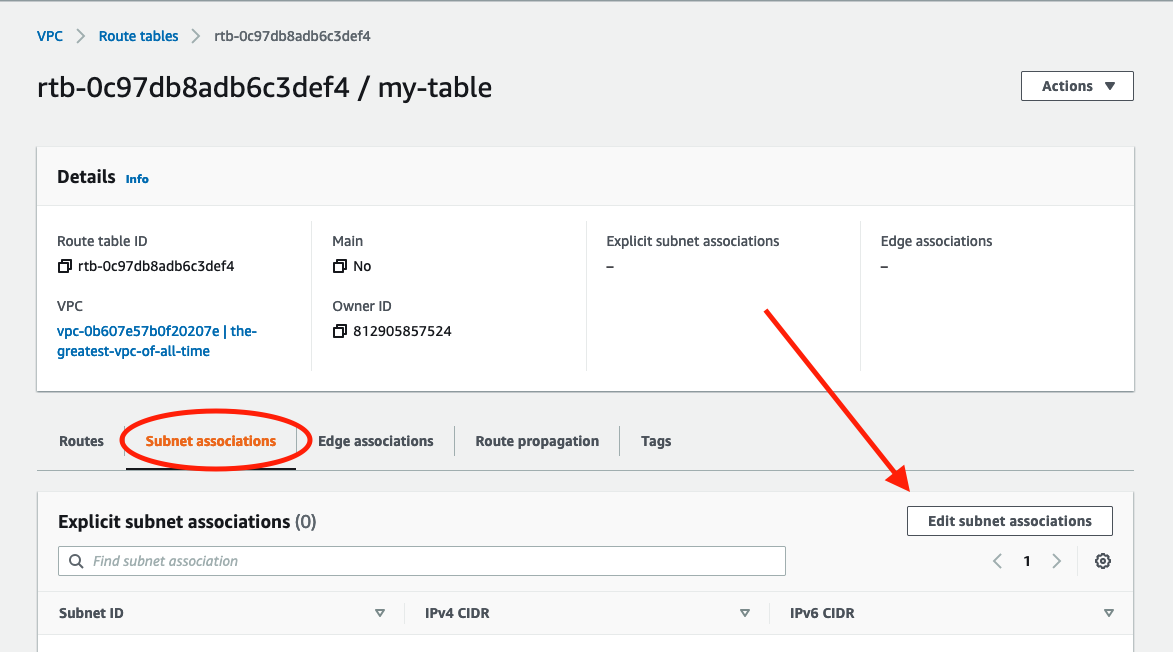The height and width of the screenshot is (652, 1173).
Task: Copy the Owner ID number
Action: [340, 331]
